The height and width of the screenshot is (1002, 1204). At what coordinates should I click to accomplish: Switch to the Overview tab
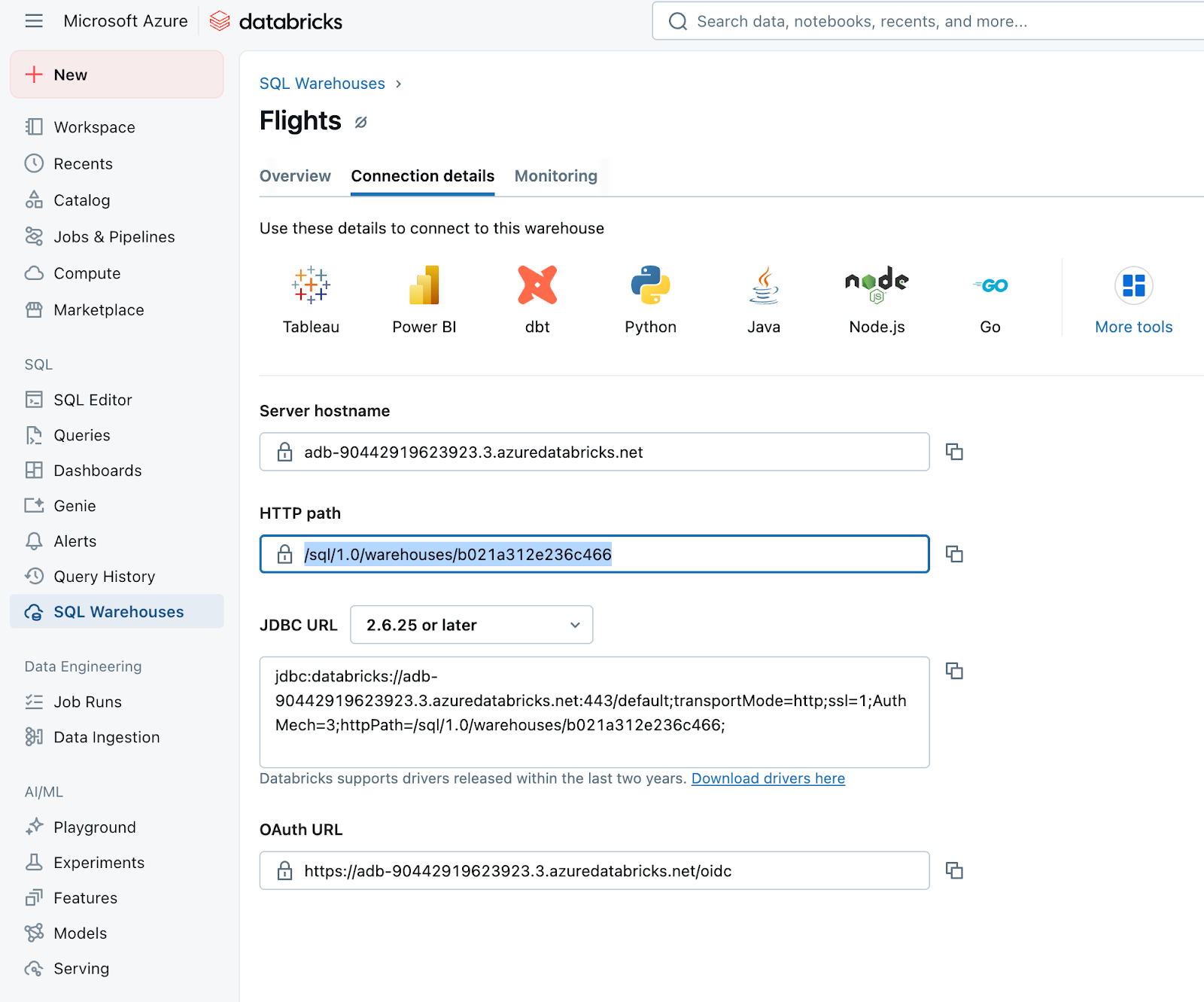point(295,176)
